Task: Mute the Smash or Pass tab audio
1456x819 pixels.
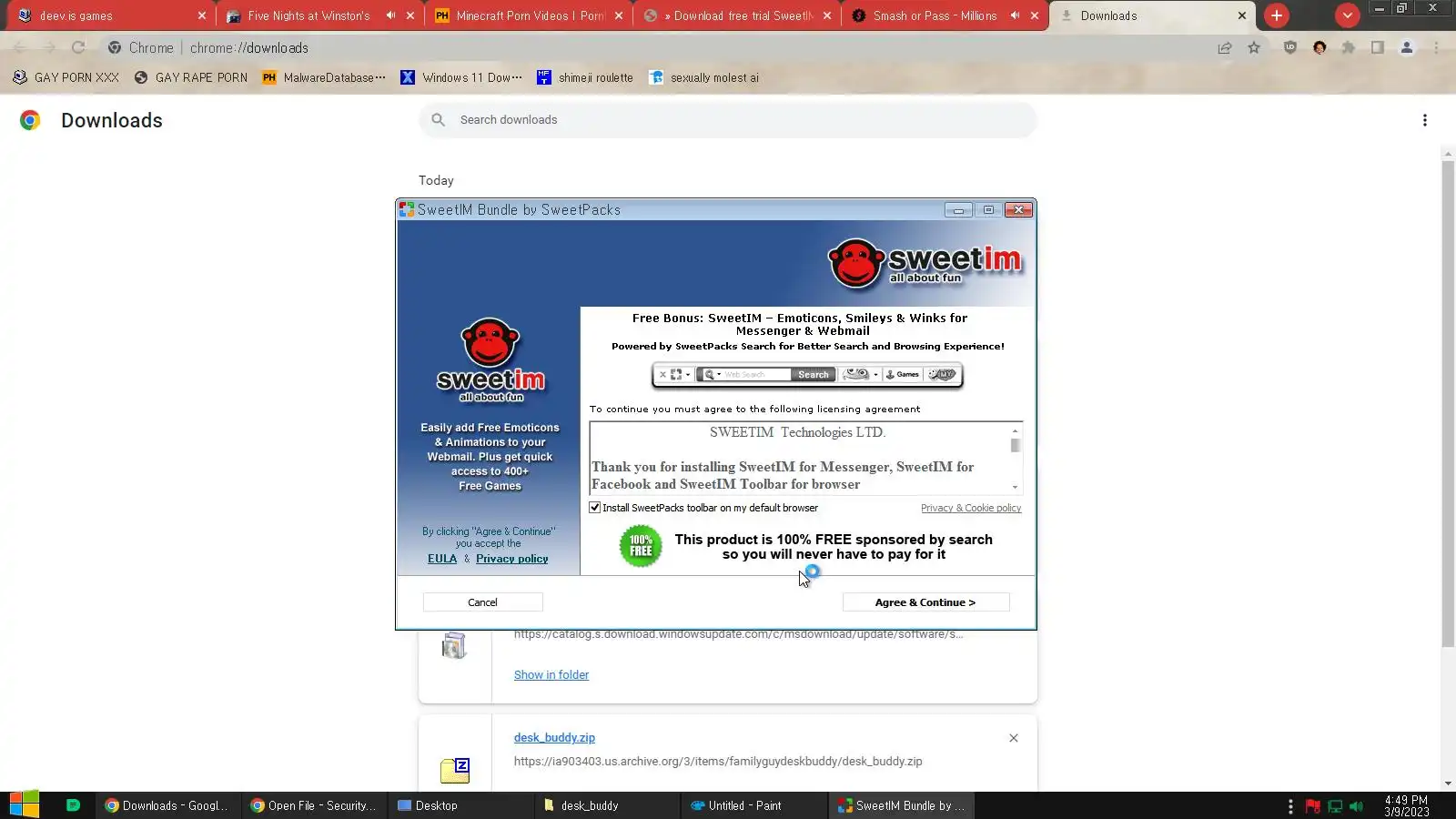Action: tap(1015, 15)
